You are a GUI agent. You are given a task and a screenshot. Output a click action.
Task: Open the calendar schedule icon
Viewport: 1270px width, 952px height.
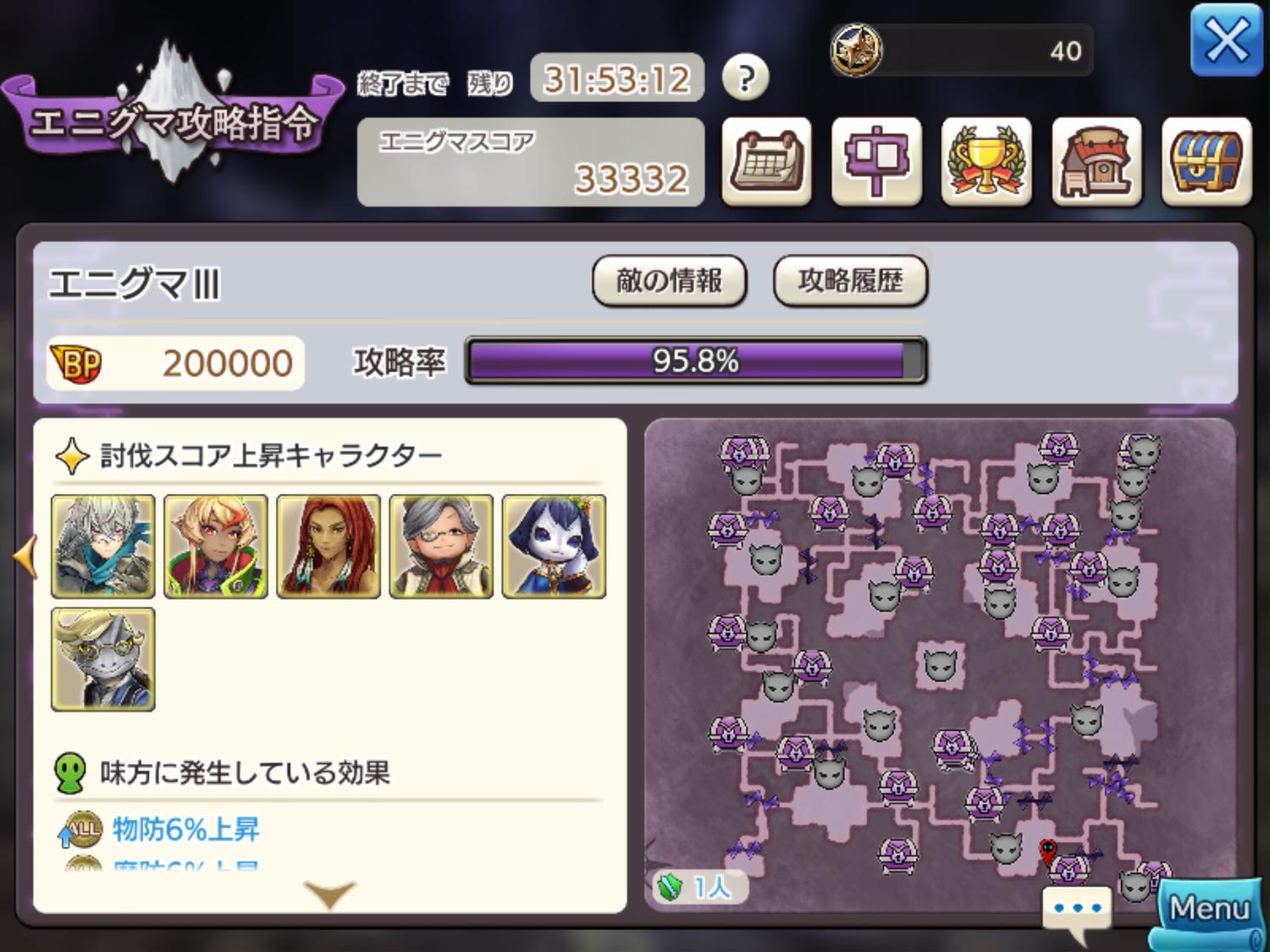click(766, 162)
